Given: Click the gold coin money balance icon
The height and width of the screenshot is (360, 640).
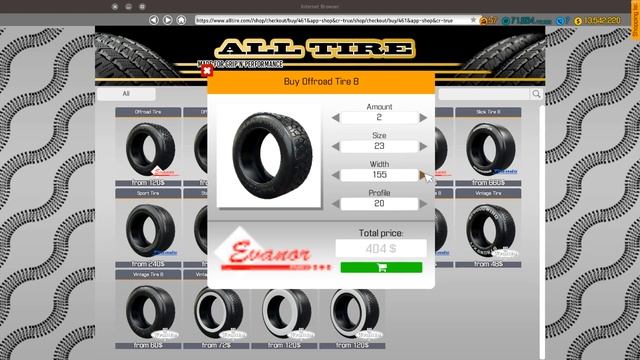Looking at the screenshot, I should [x=578, y=21].
